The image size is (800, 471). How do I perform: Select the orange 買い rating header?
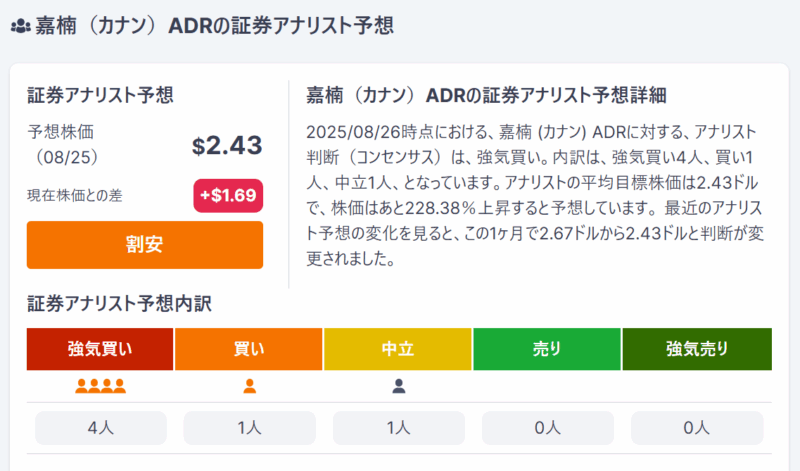tap(249, 349)
